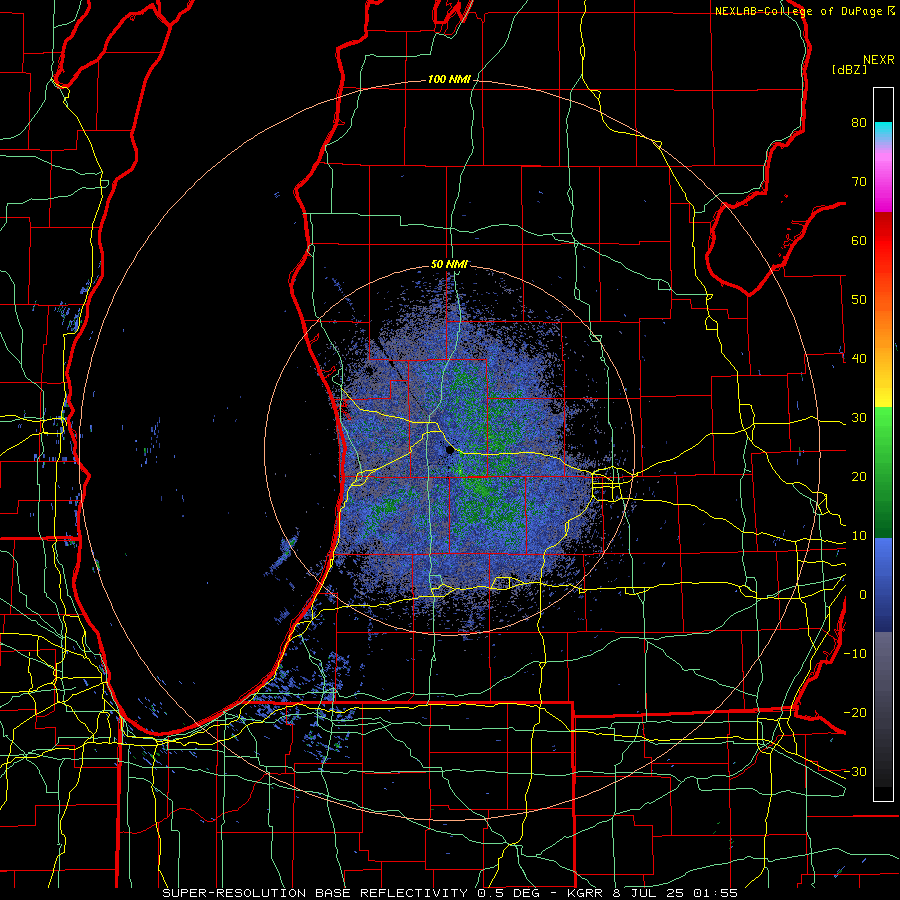Select the 50 NMI range ring label

[x=449, y=264]
